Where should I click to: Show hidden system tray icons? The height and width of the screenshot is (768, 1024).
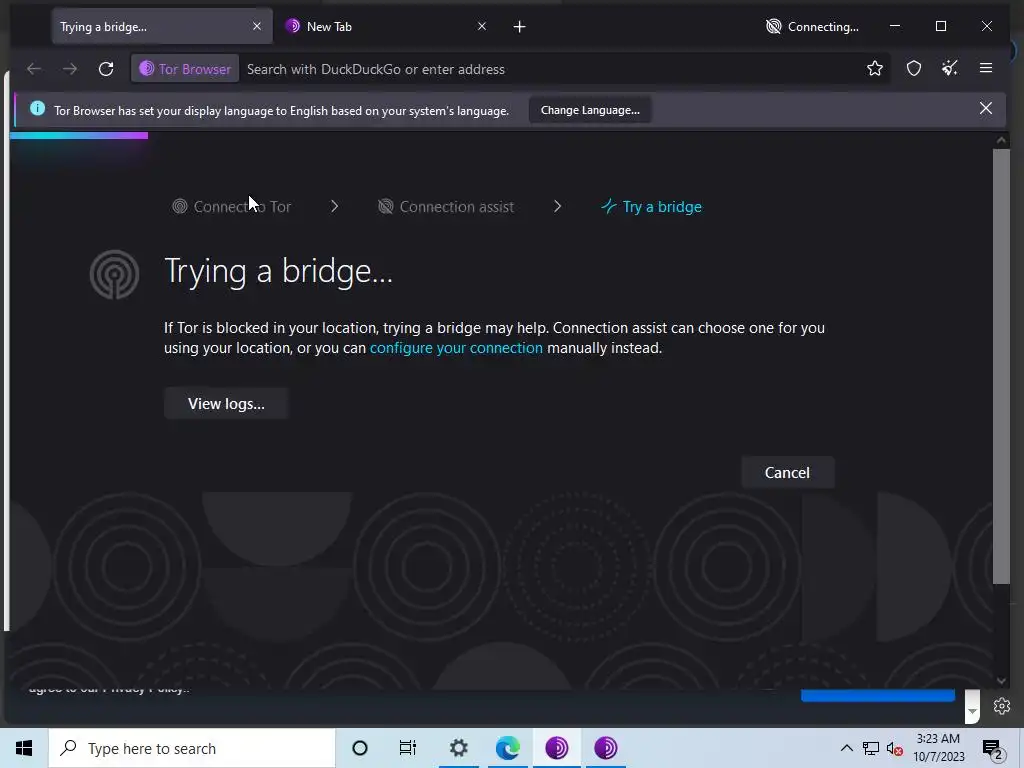[846, 748]
